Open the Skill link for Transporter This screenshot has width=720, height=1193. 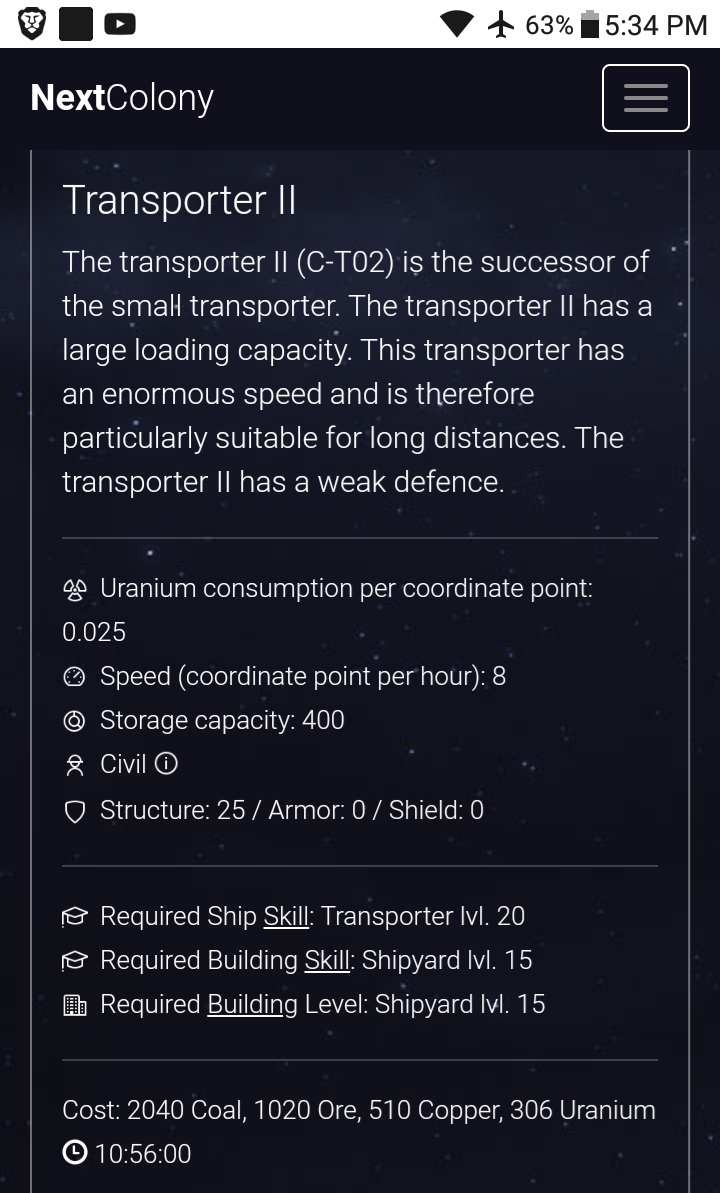286,917
